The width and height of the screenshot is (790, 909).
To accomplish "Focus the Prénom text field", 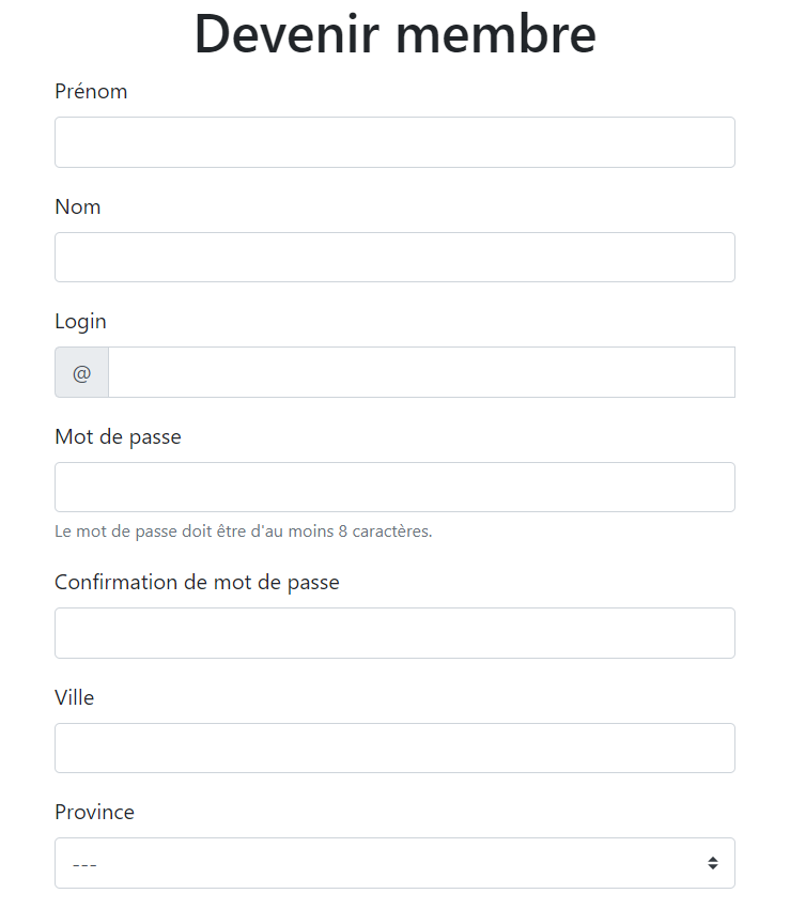I will point(394,142).
